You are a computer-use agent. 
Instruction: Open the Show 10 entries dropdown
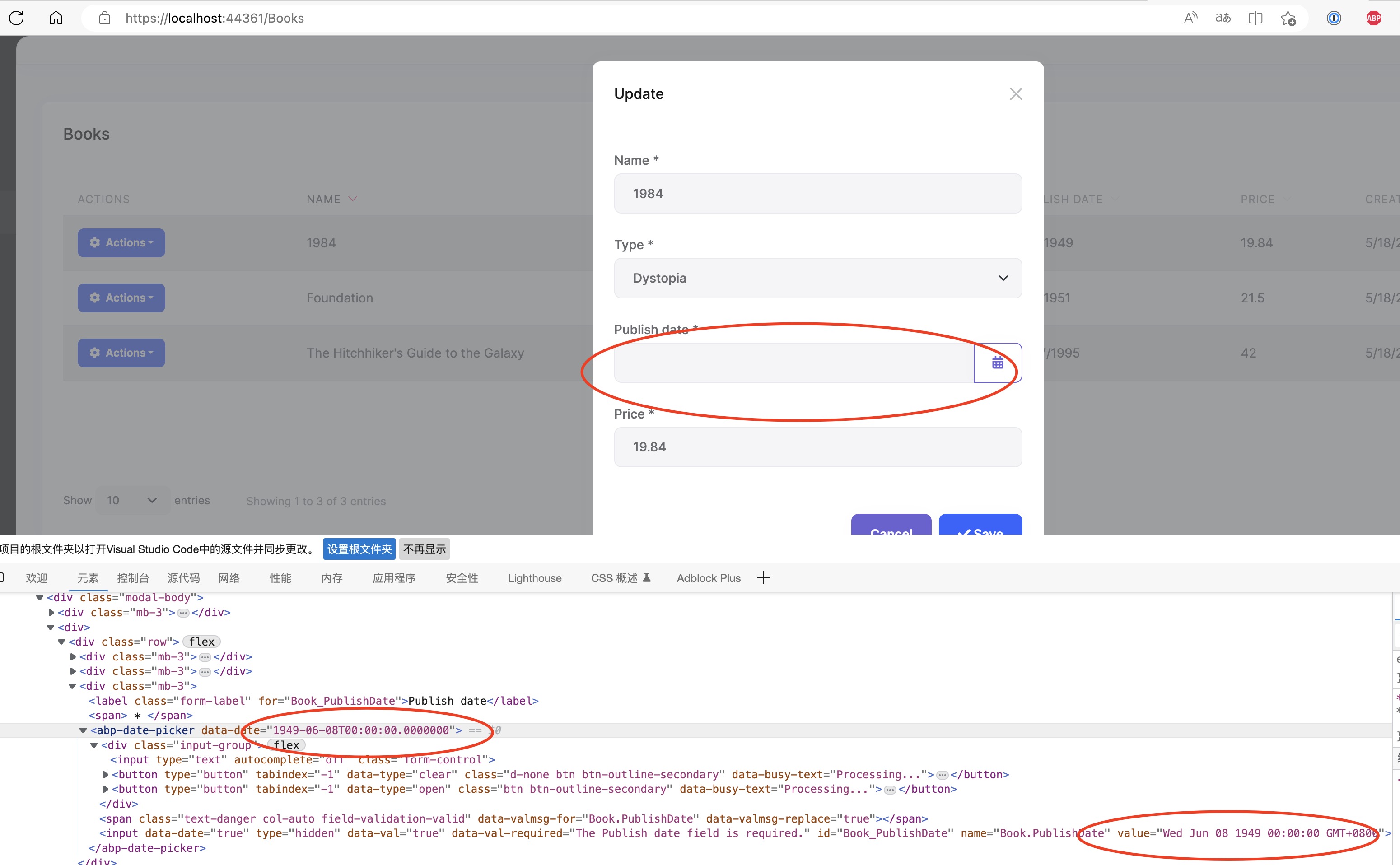click(x=133, y=501)
